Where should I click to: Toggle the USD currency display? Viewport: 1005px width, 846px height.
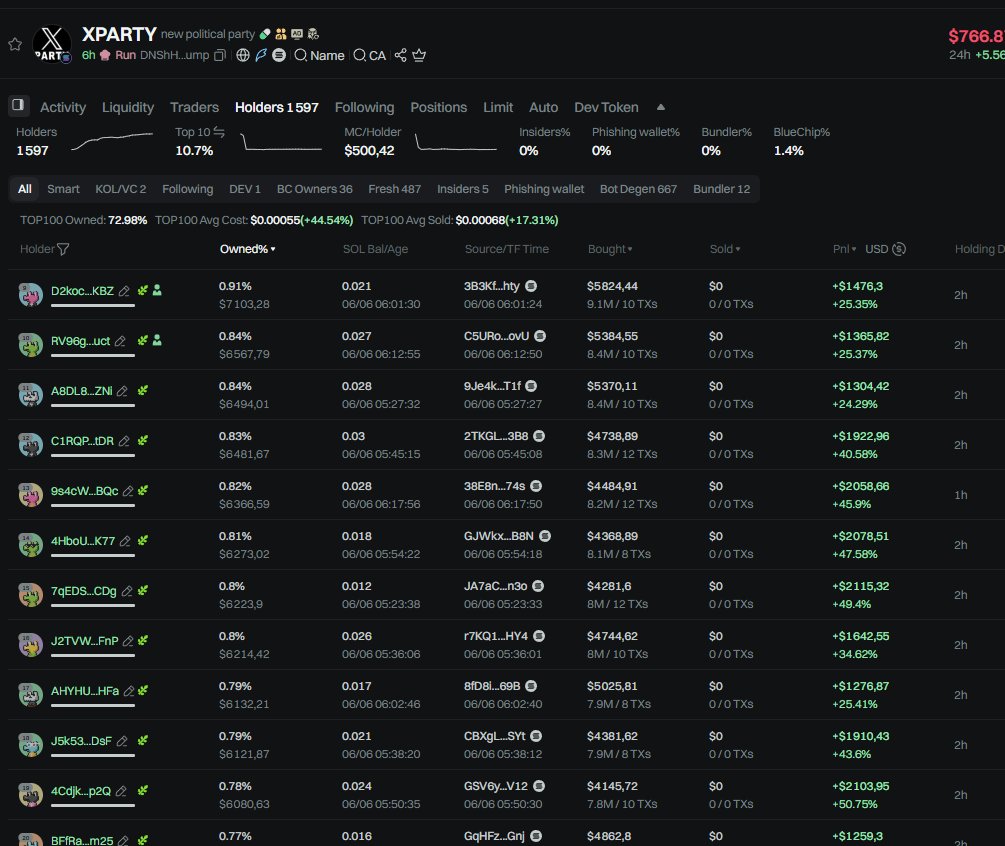pos(885,249)
